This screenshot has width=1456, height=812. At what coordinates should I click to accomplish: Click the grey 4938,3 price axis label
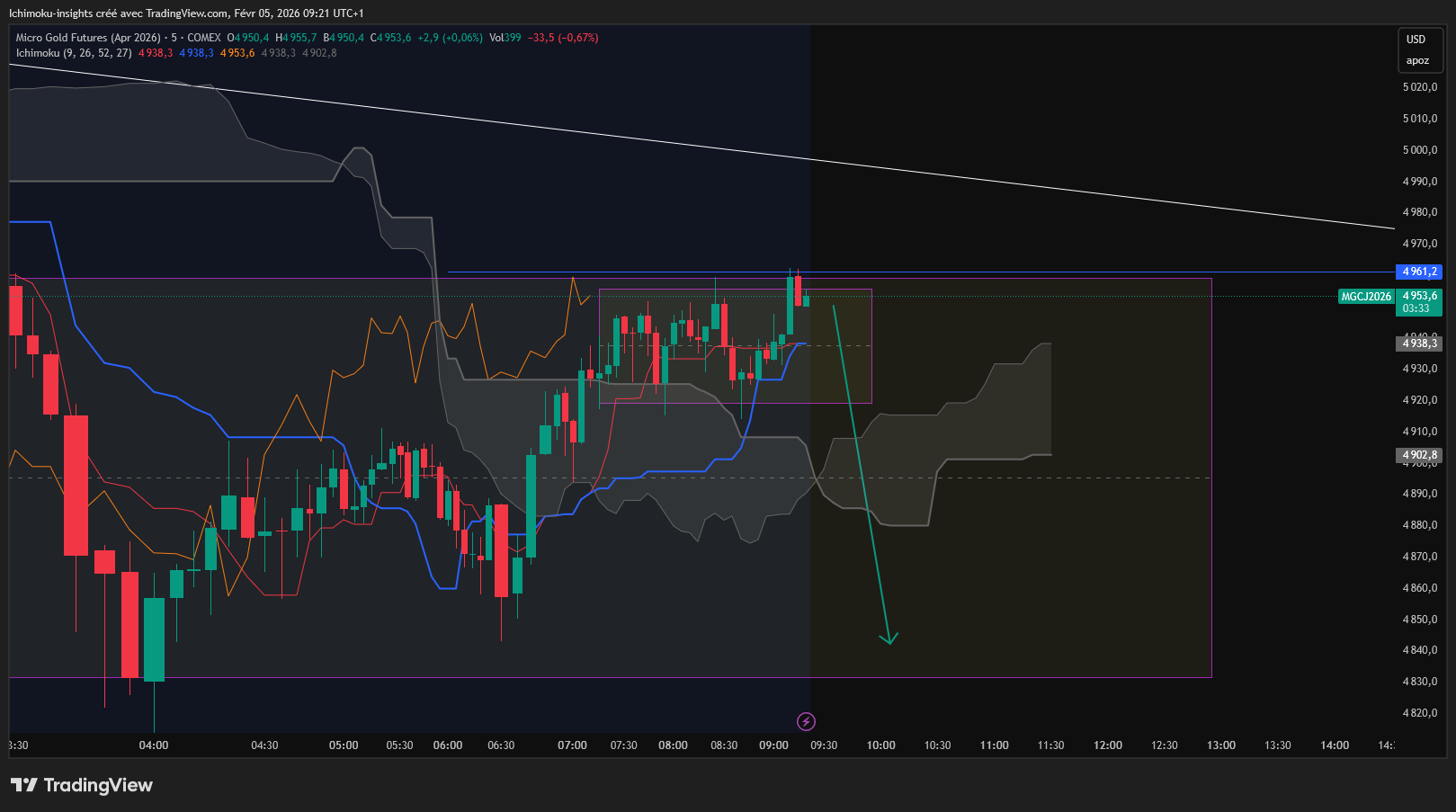[x=1419, y=344]
